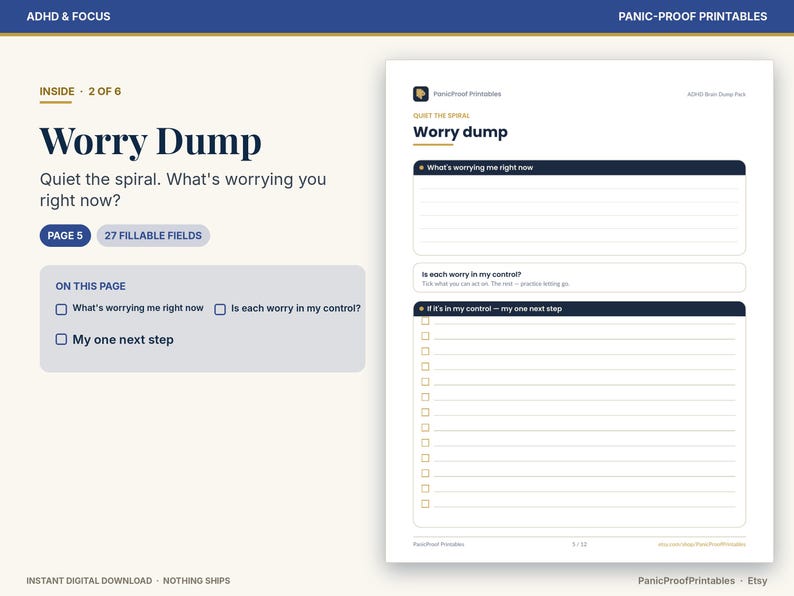
Task: Click the "QUIET THE SPIRAL" gold caption
Action: (x=441, y=115)
